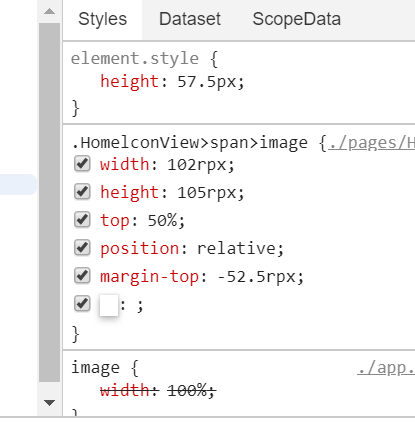The height and width of the screenshot is (424, 415).
Task: Click the height property name in element.style
Action: pyautogui.click(x=129, y=82)
